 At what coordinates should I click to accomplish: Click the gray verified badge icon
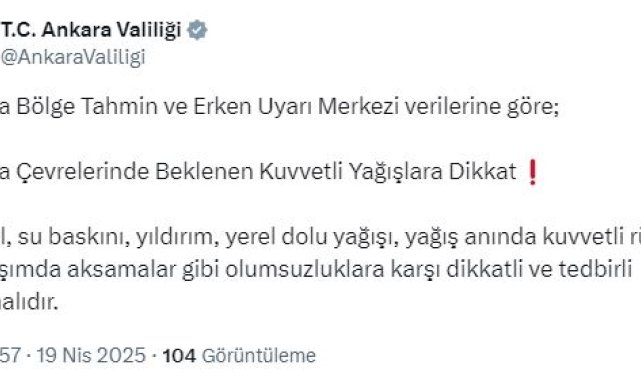[x=197, y=30]
